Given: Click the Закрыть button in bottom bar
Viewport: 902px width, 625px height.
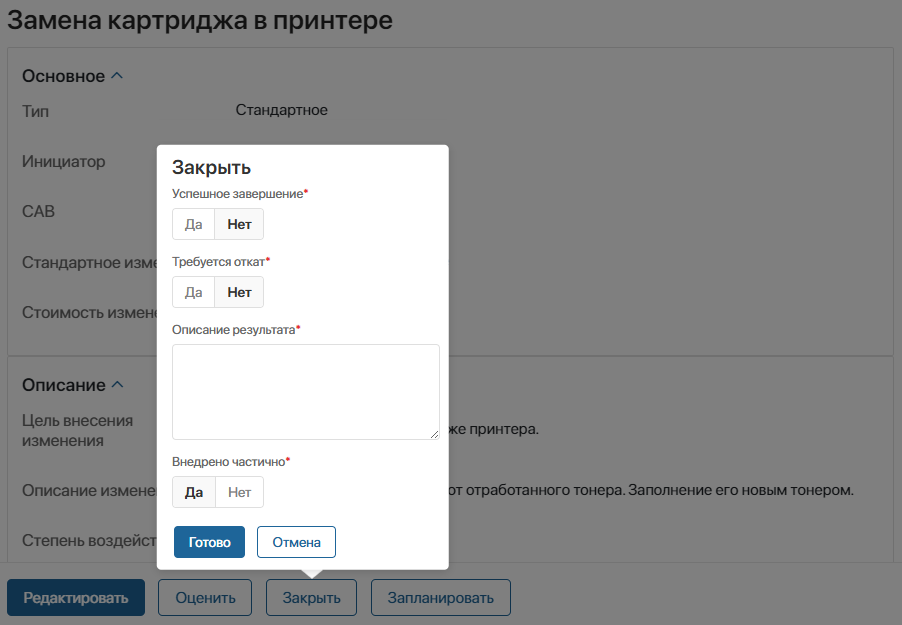Looking at the screenshot, I should (311, 597).
